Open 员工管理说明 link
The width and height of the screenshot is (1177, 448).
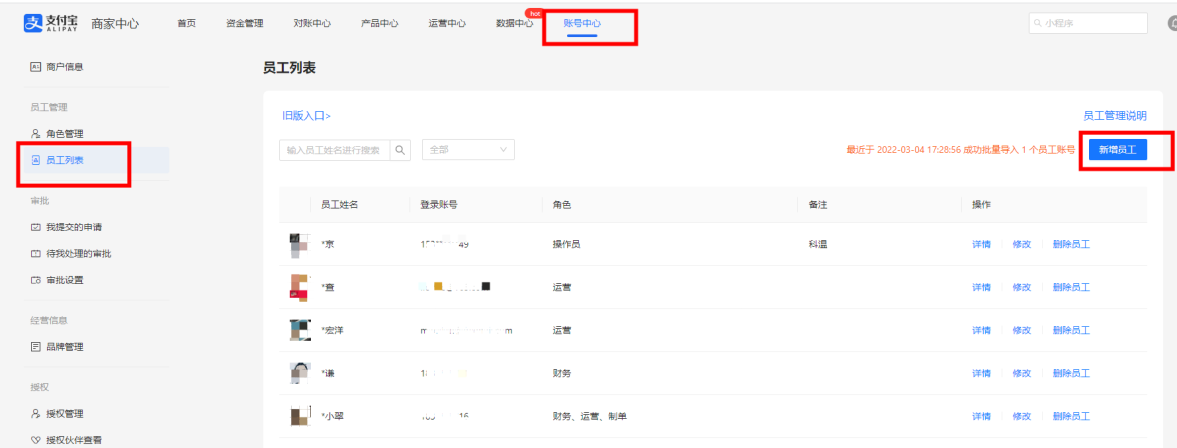tap(1115, 116)
